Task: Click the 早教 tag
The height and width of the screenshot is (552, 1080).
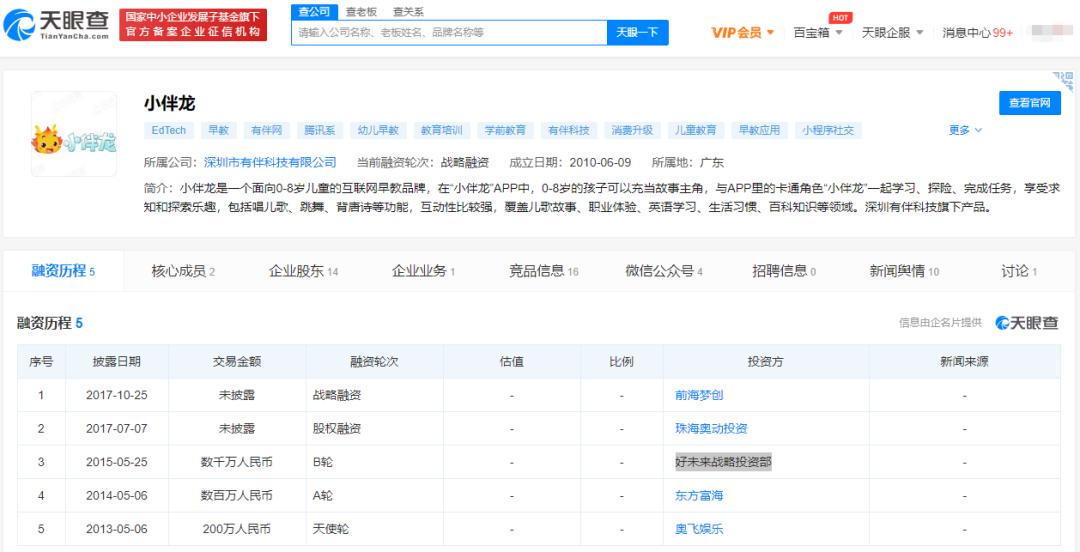Action: 219,130
